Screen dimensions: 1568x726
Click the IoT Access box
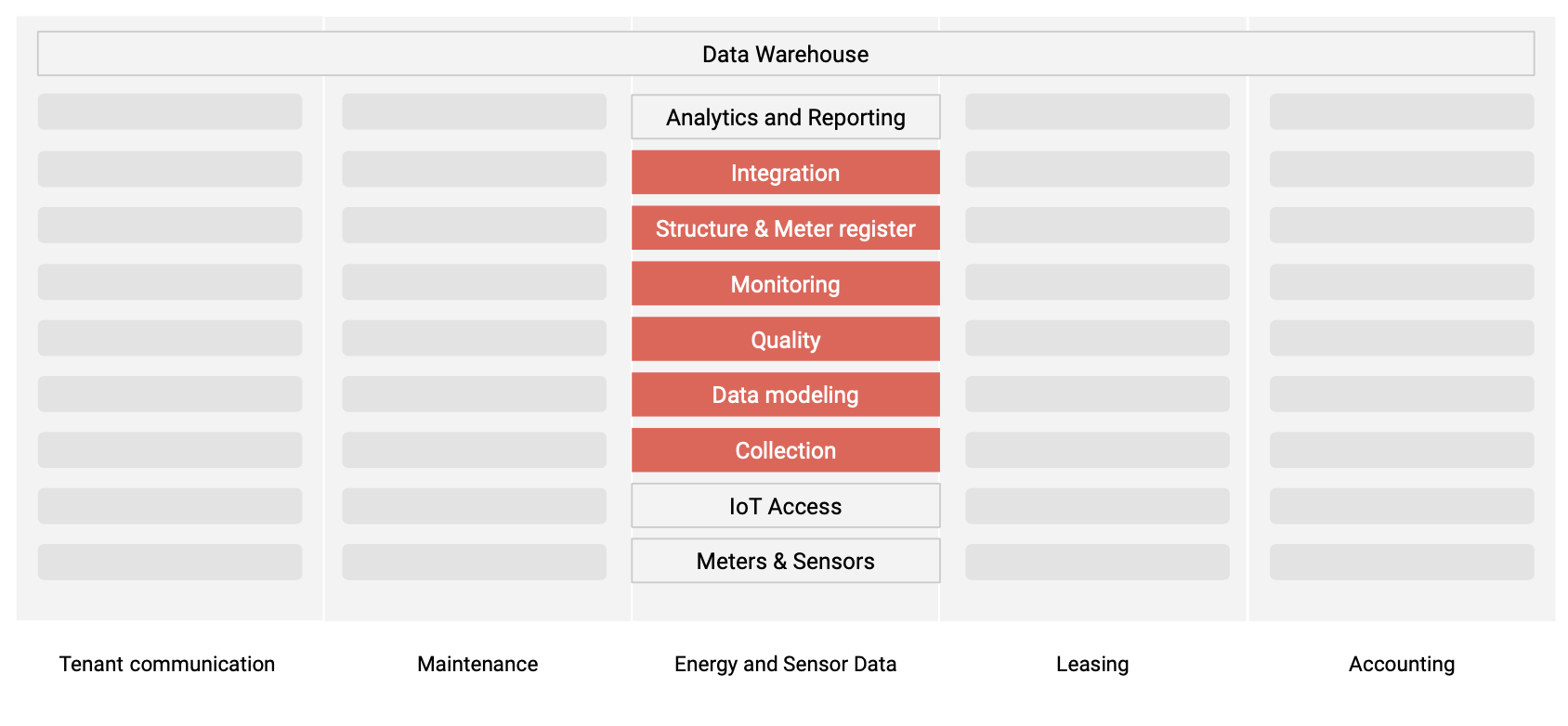pos(785,506)
